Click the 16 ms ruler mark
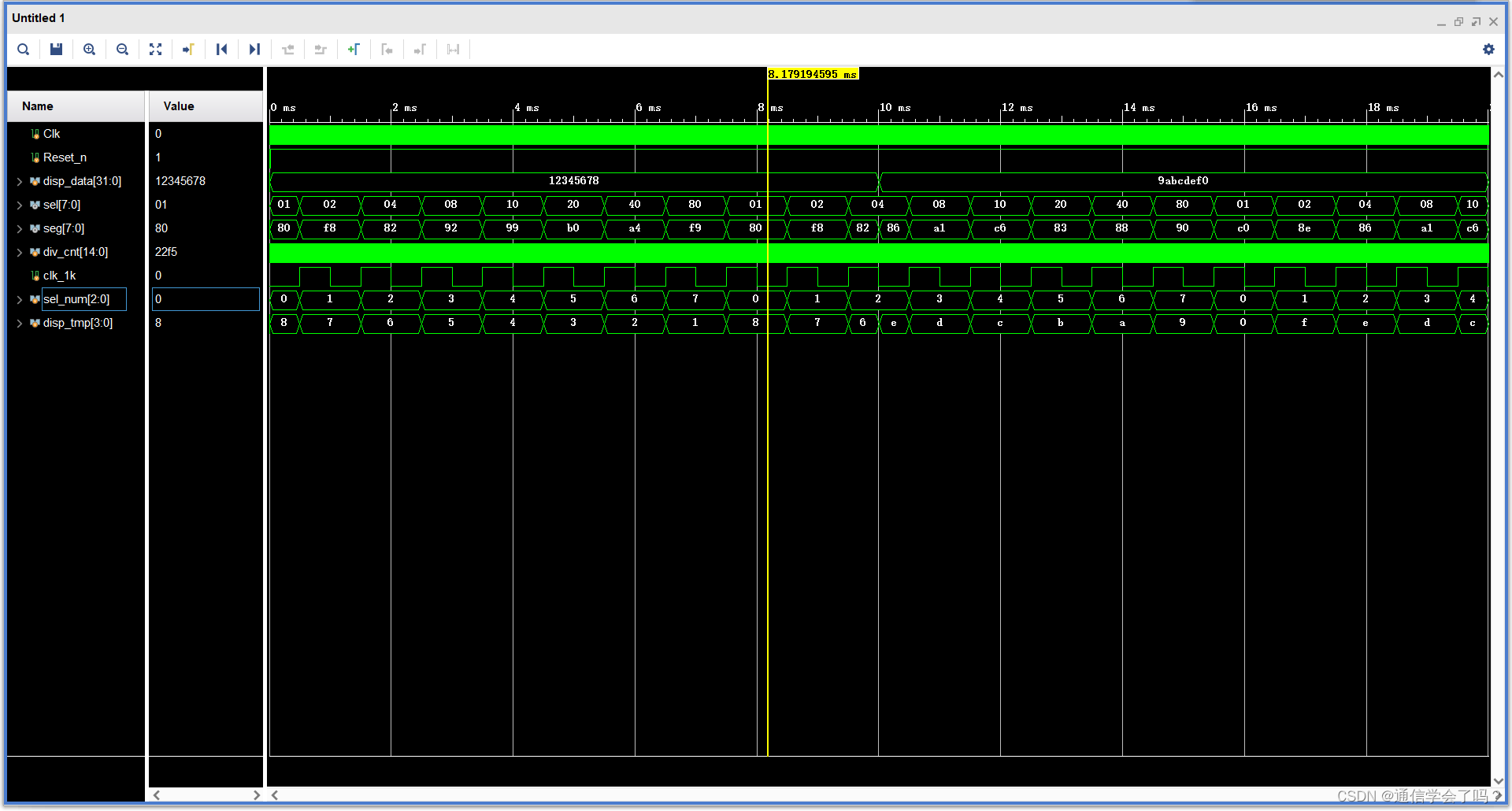This screenshot has width=1512, height=811. (x=1261, y=108)
